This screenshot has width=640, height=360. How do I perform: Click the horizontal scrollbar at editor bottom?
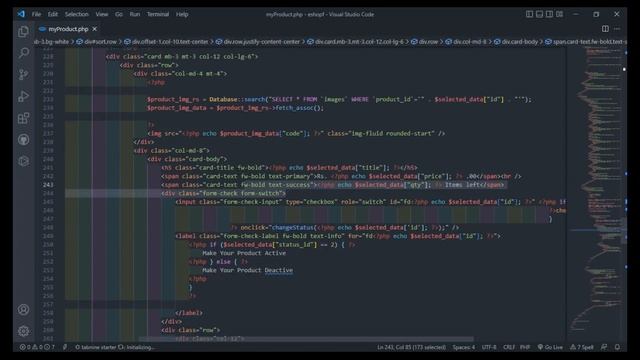tap(306, 339)
